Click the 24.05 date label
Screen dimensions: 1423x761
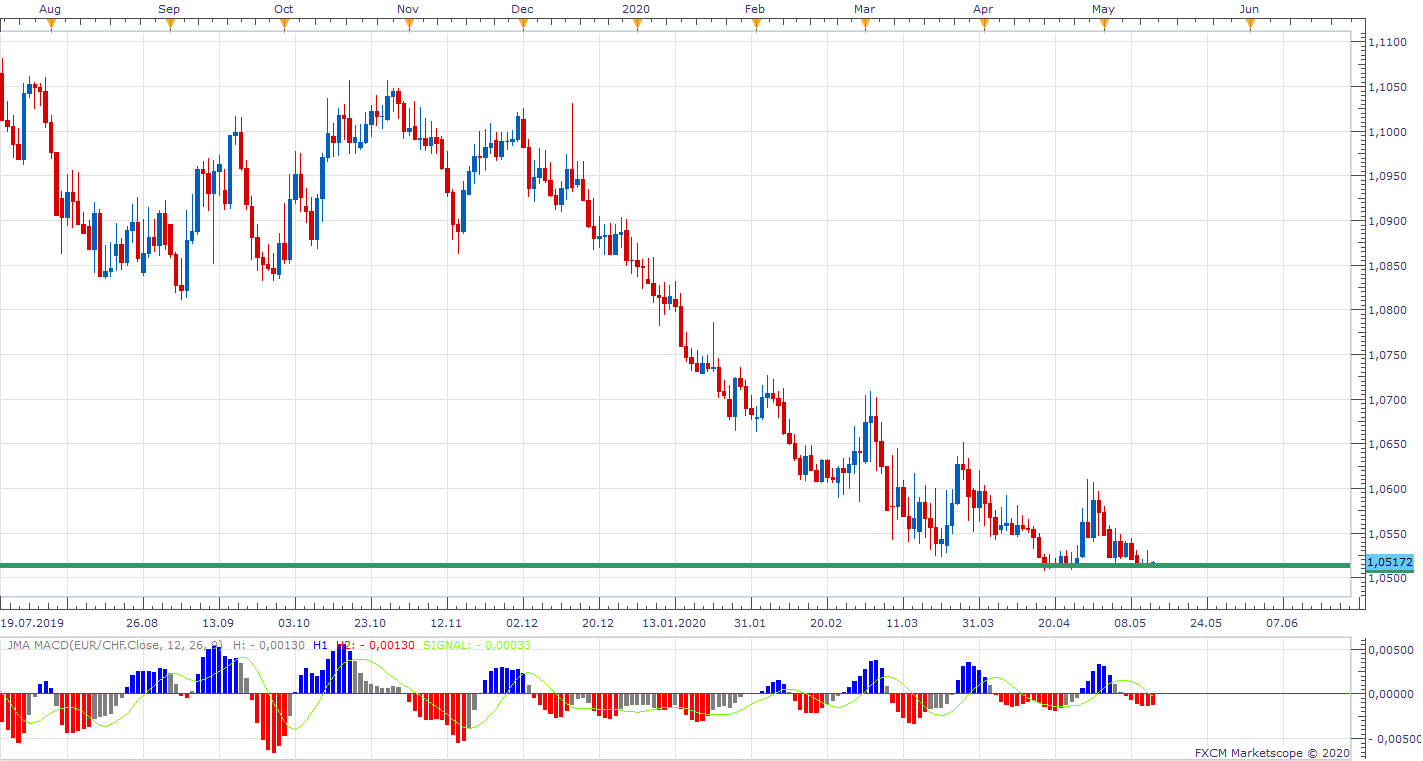tap(1205, 622)
